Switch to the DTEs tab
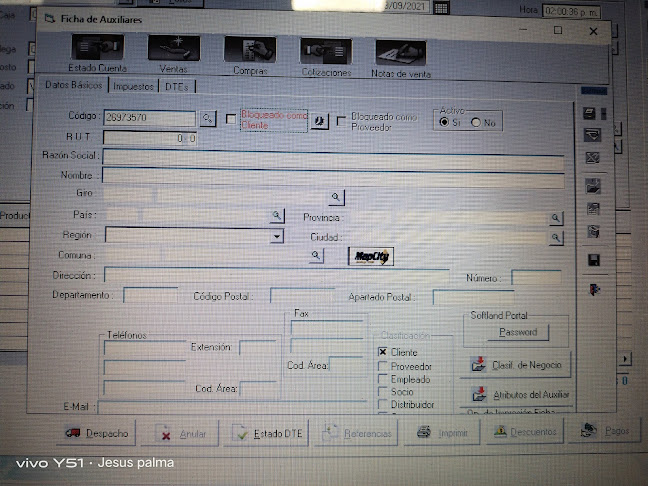This screenshot has height=486, width=648. (178, 87)
